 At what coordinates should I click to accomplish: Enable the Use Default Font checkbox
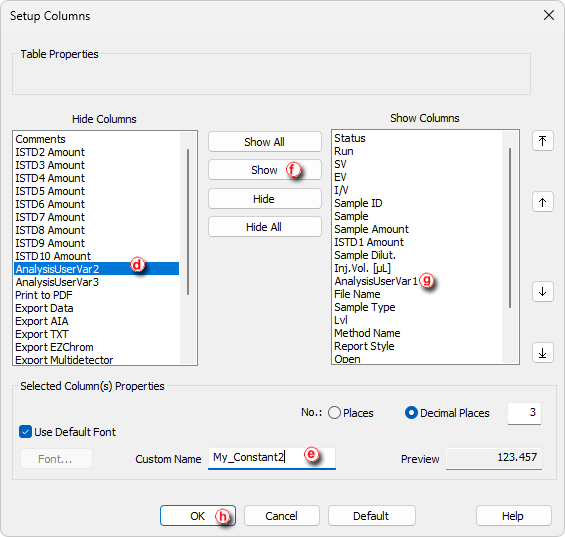point(25,432)
